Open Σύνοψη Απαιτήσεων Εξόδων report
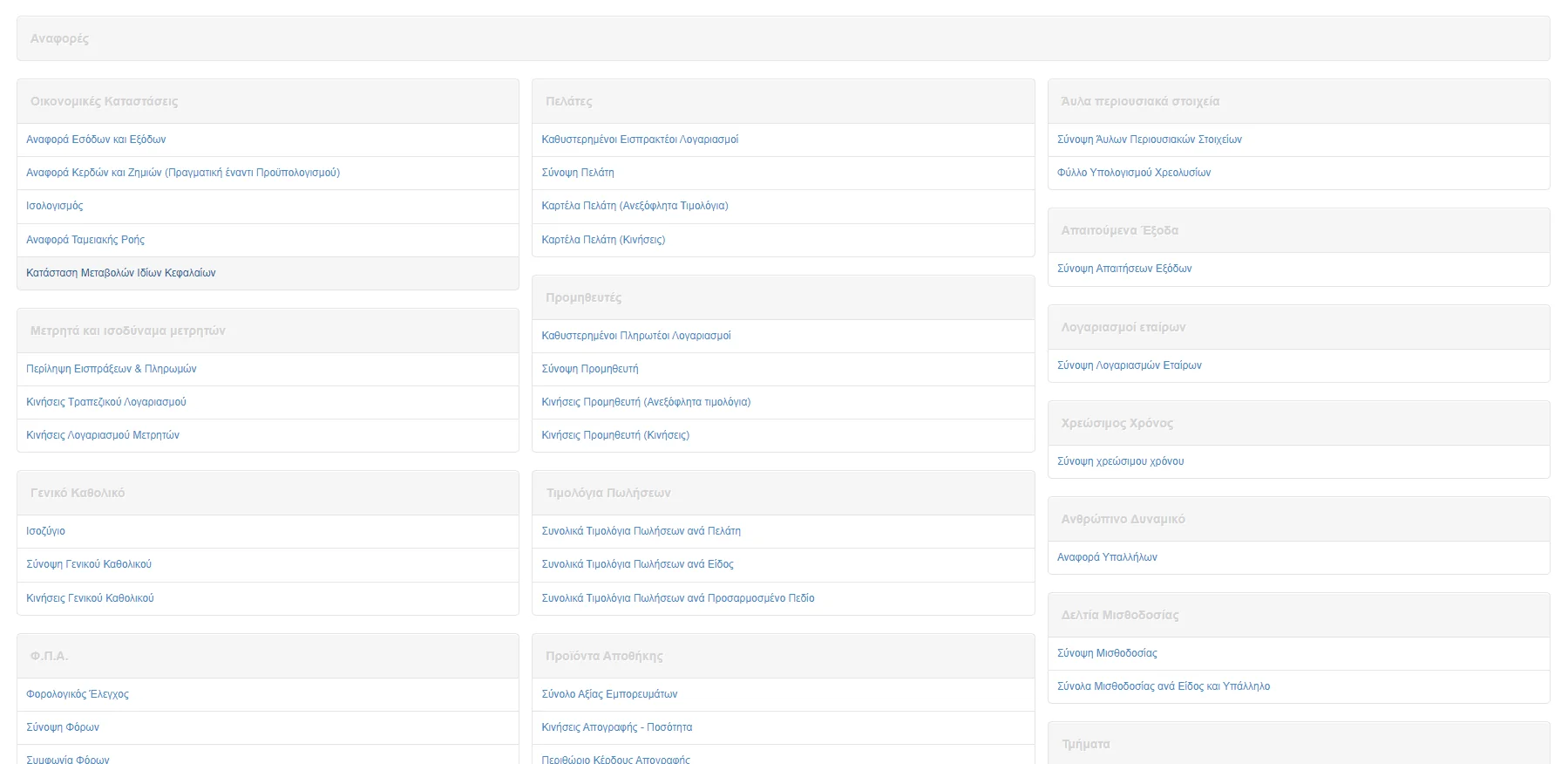Viewport: 1568px width, 764px height. (x=1124, y=269)
